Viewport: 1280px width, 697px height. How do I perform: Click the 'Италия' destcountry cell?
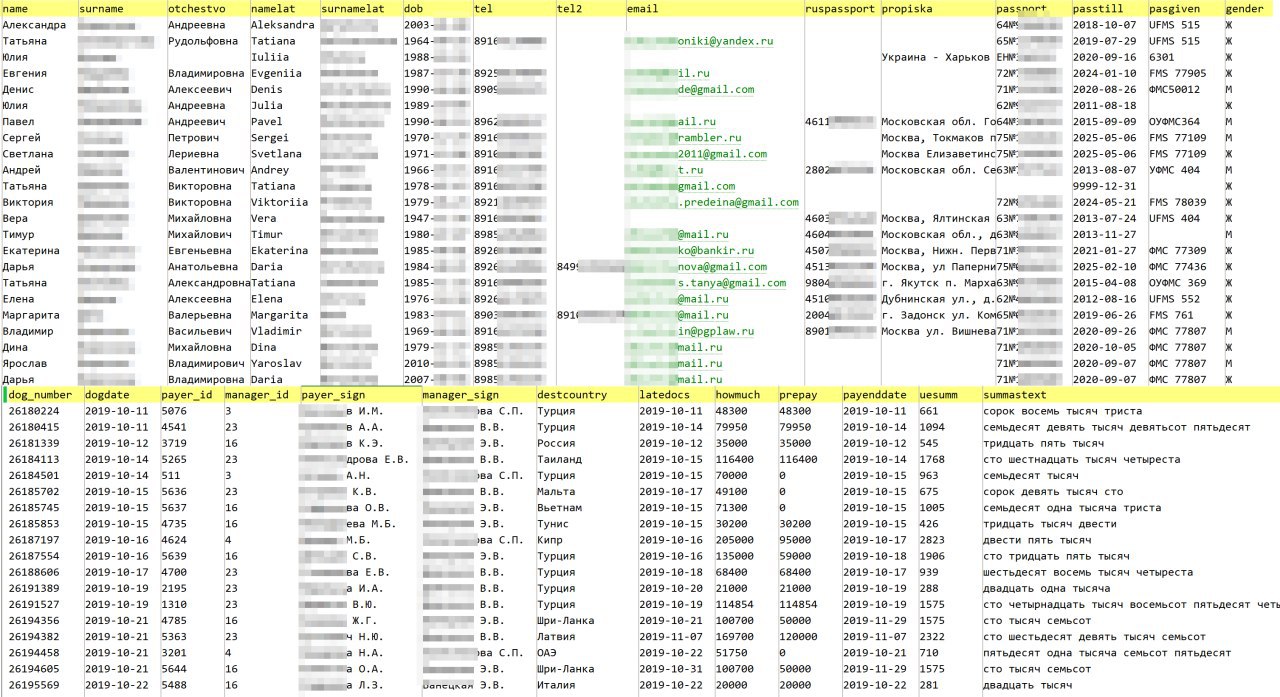tap(556, 685)
